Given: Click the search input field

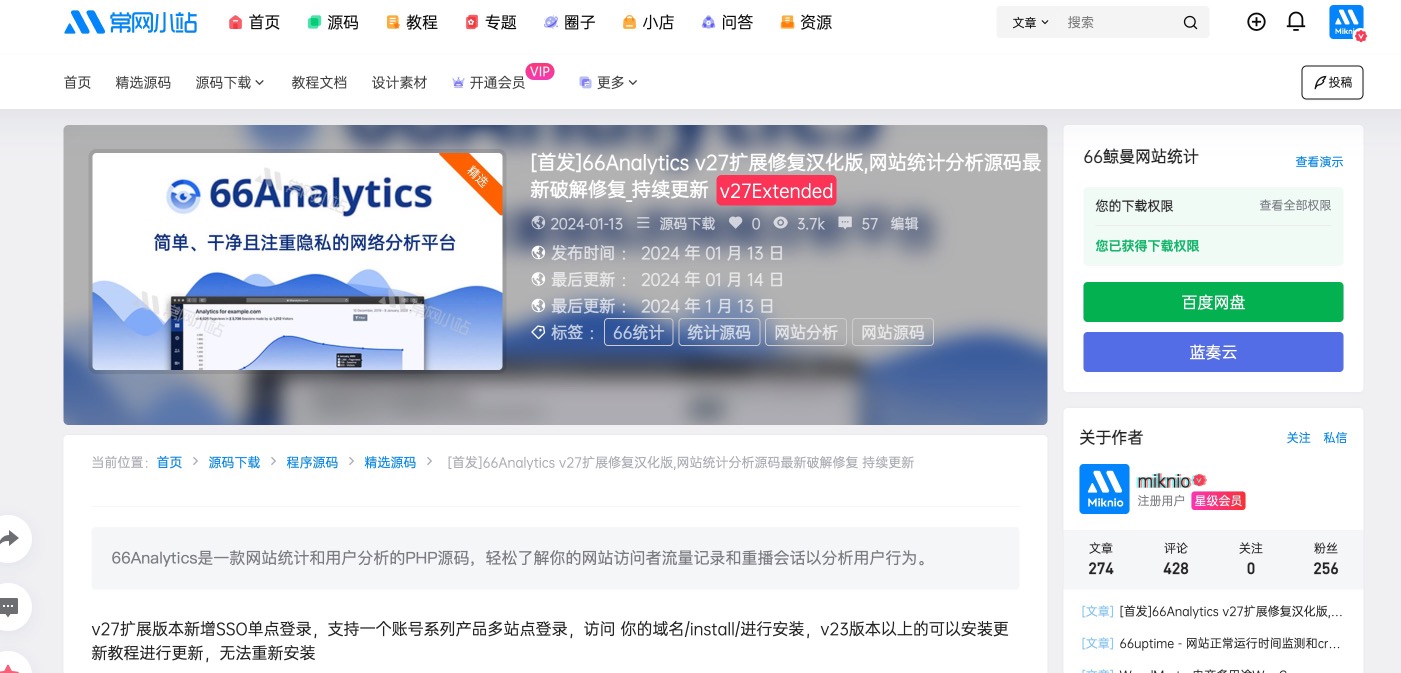Looking at the screenshot, I should coord(1118,22).
